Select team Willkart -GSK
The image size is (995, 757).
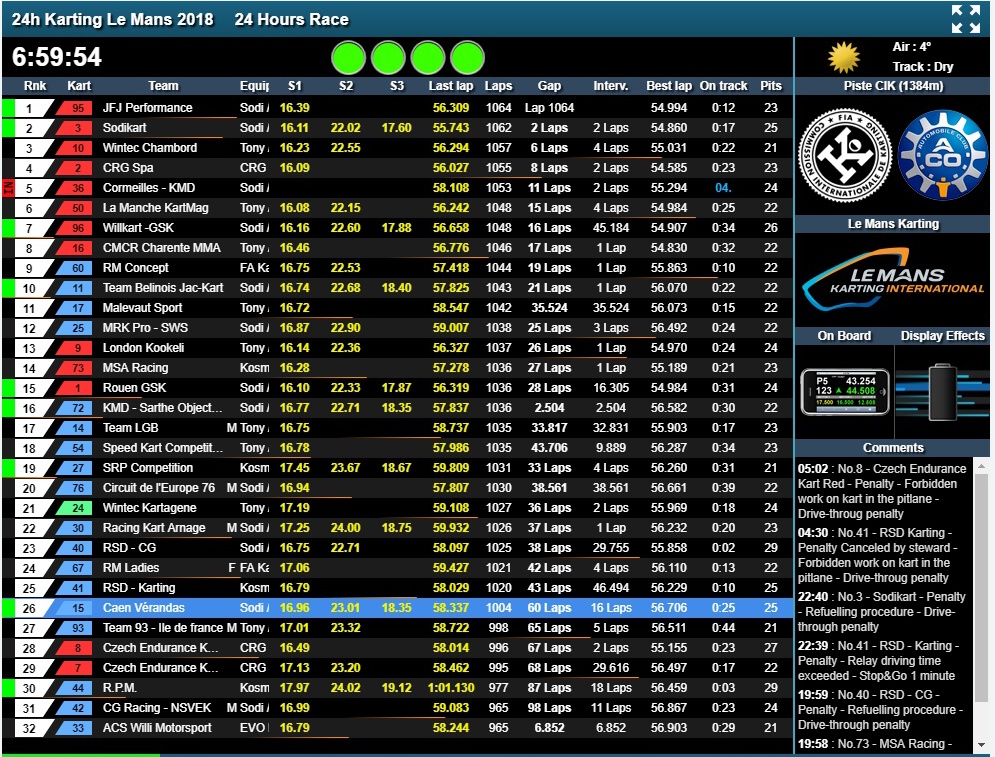(x=138, y=228)
